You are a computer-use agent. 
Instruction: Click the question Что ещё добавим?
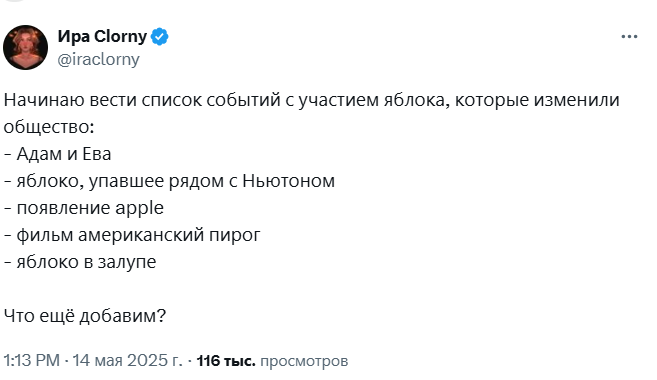pos(85,316)
